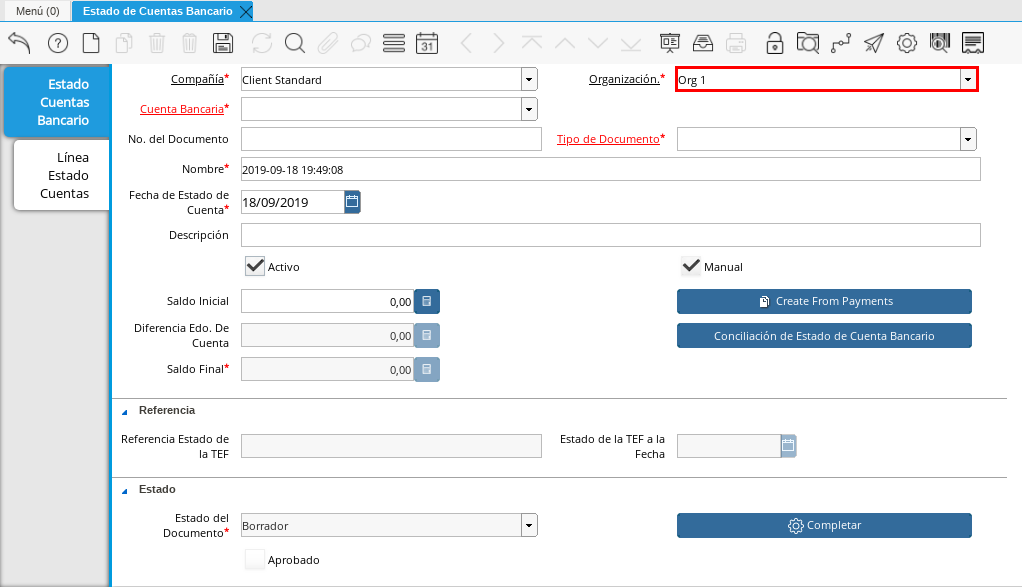This screenshot has width=1022, height=587.
Task: Open zoom across folder-magnifier icon
Action: tap(808, 43)
